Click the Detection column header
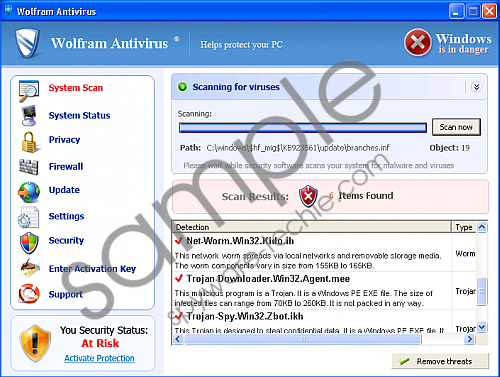 point(312,227)
